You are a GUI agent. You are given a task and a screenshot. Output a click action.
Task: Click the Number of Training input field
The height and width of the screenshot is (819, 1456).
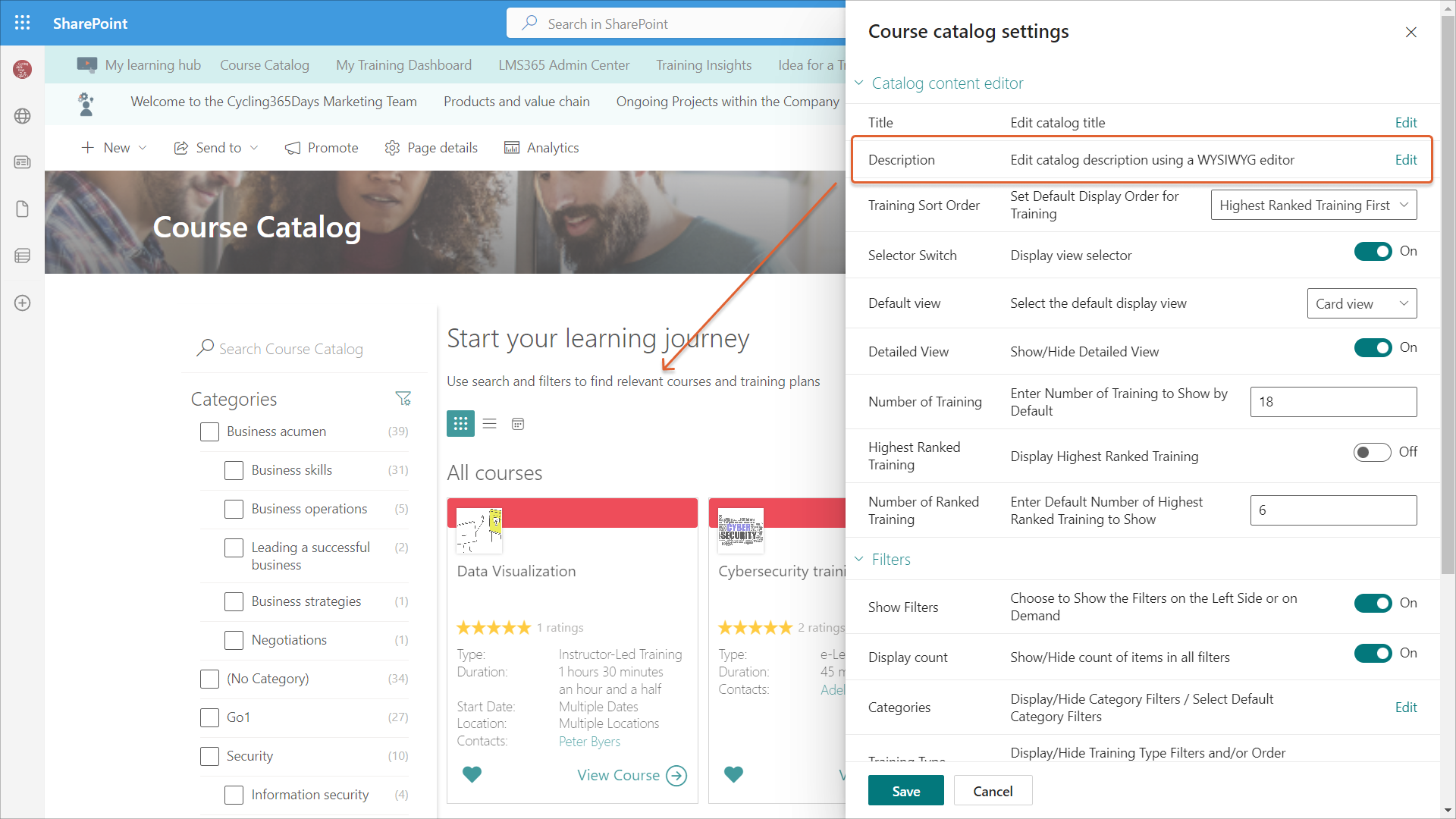(x=1332, y=402)
